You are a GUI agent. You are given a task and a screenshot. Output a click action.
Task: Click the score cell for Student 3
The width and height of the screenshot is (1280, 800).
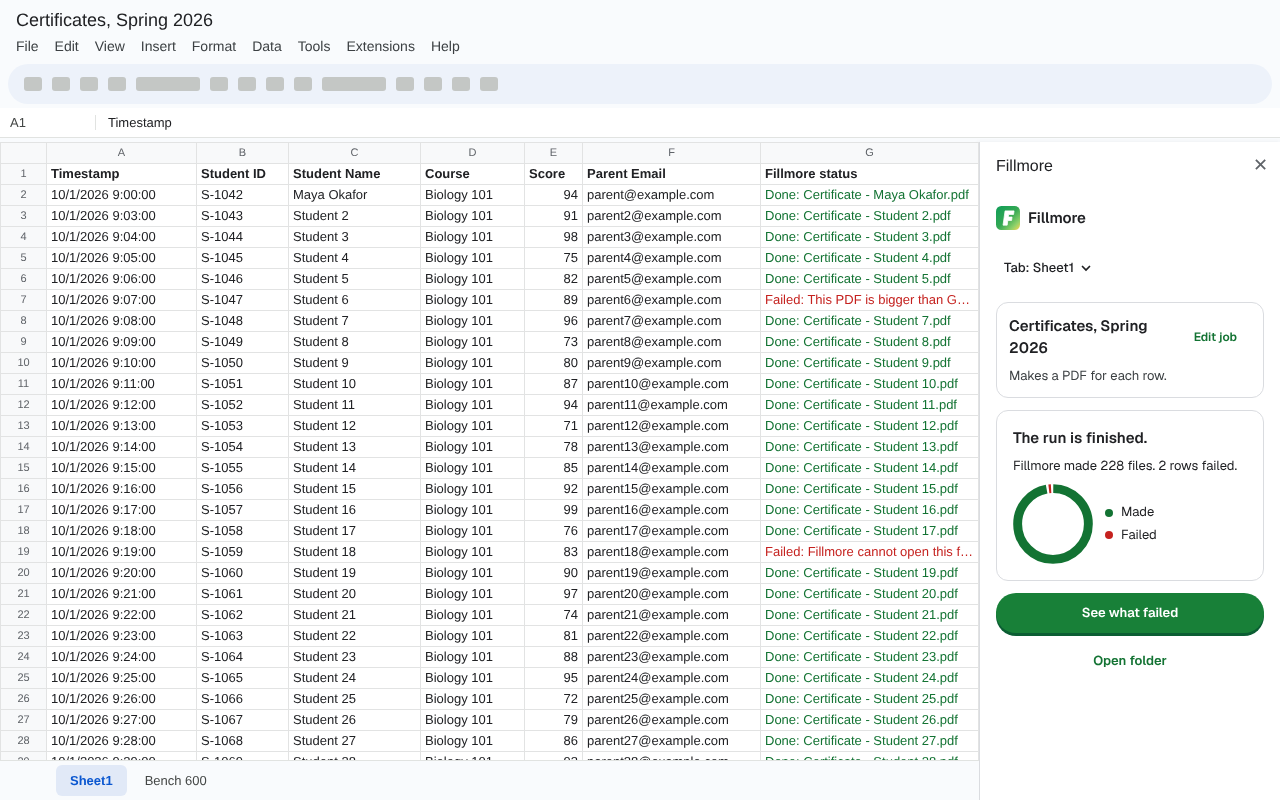553,236
